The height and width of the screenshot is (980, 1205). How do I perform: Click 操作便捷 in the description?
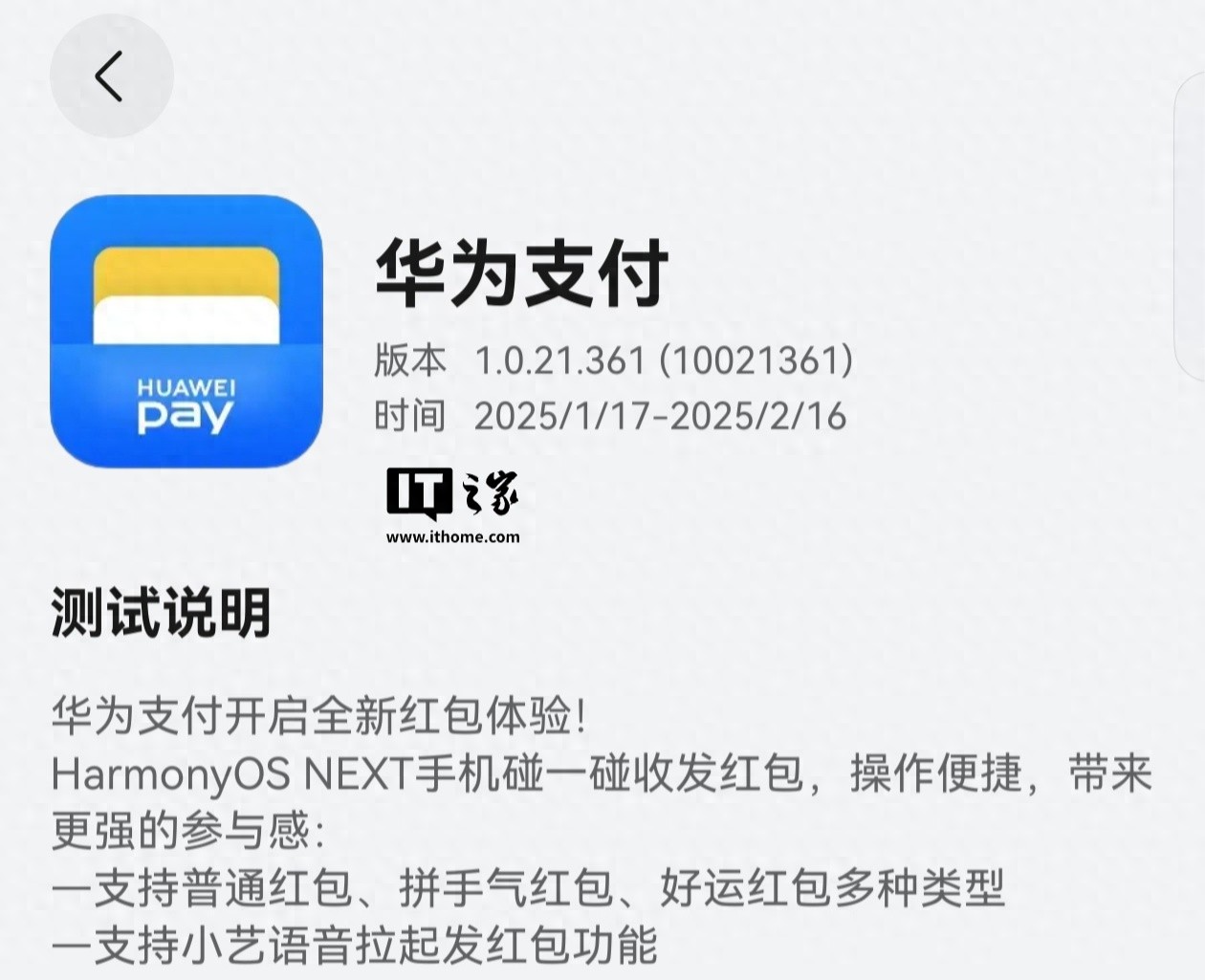click(x=936, y=773)
